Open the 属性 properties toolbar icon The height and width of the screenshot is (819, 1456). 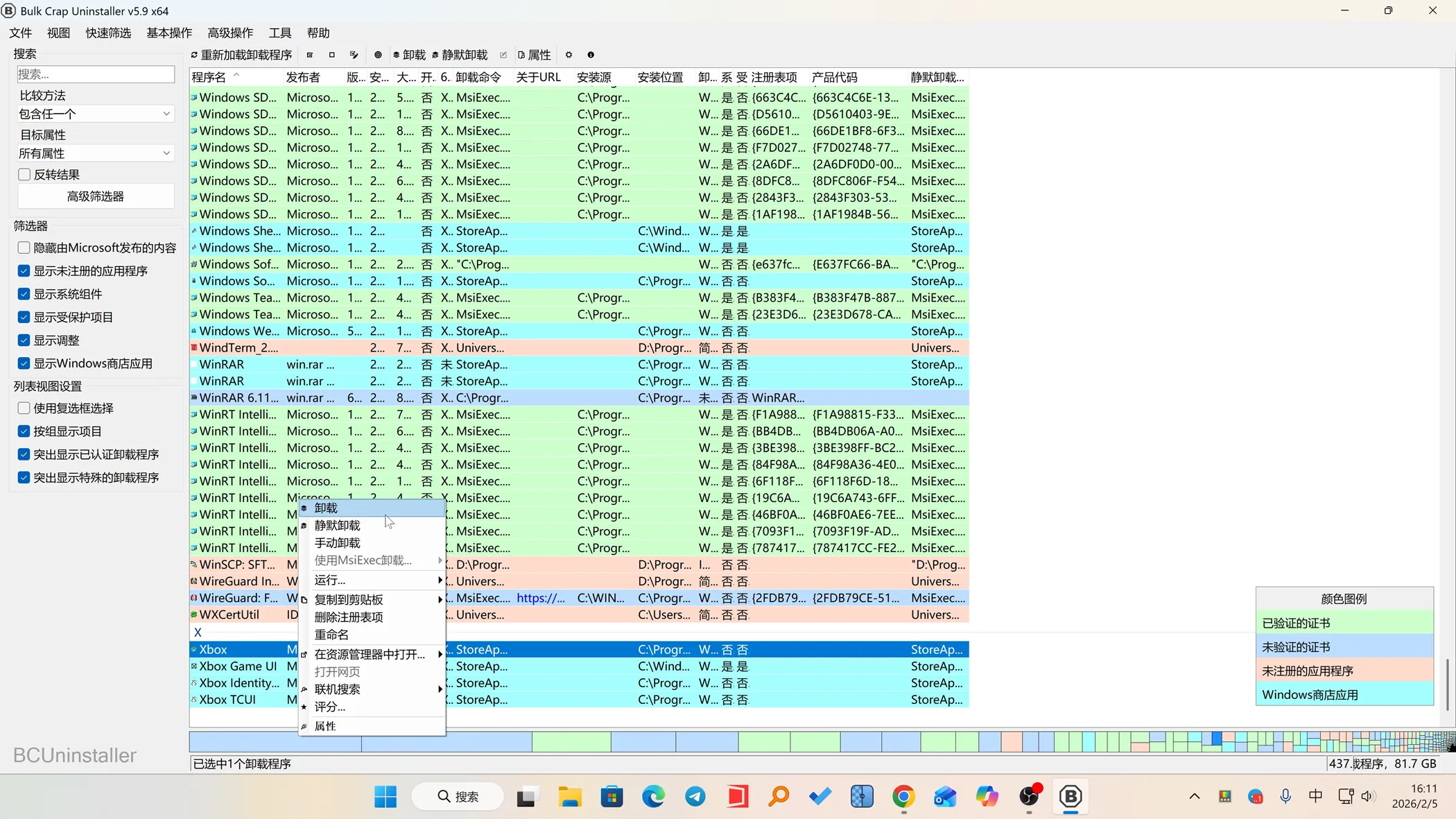[534, 55]
